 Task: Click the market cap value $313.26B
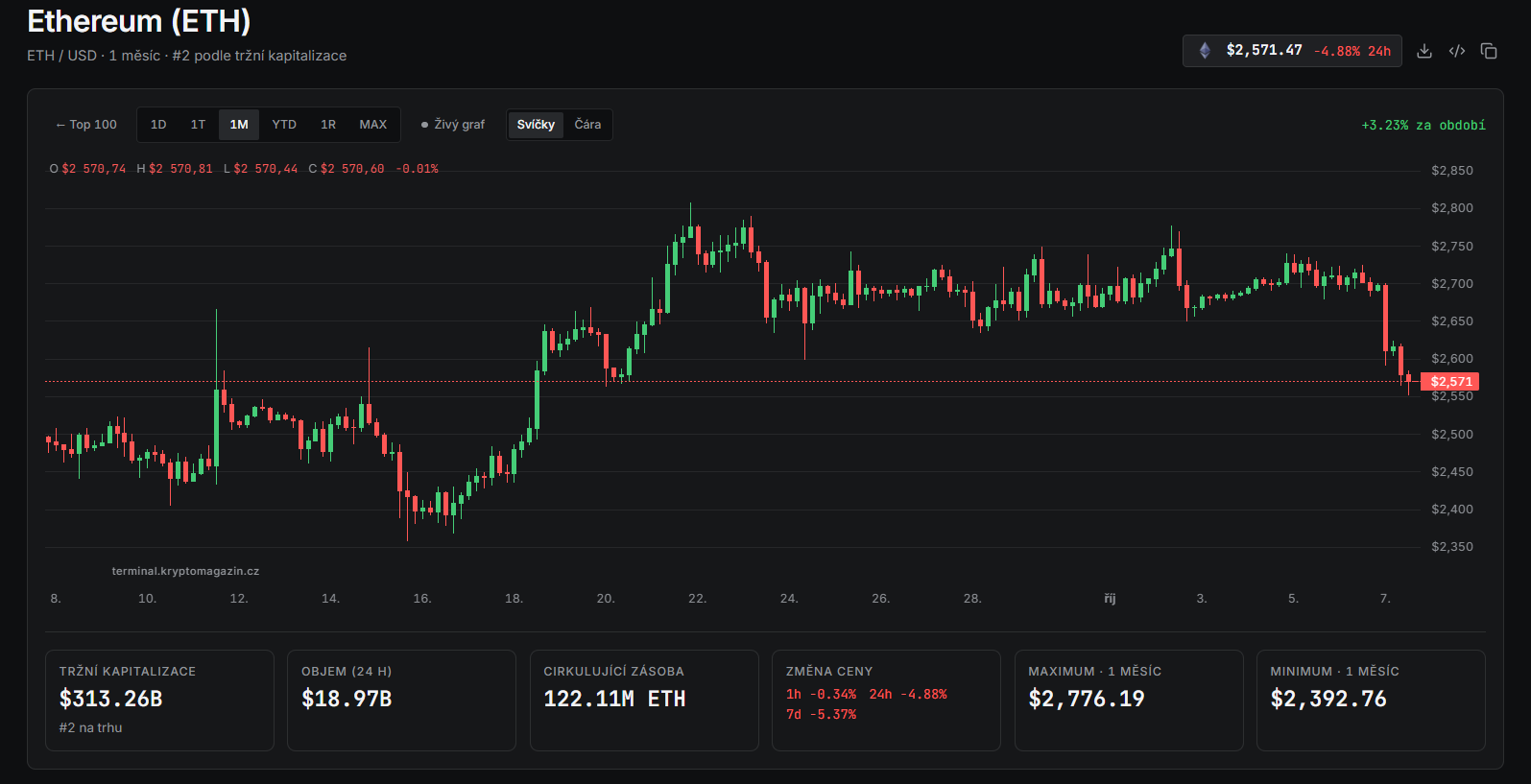[111, 699]
